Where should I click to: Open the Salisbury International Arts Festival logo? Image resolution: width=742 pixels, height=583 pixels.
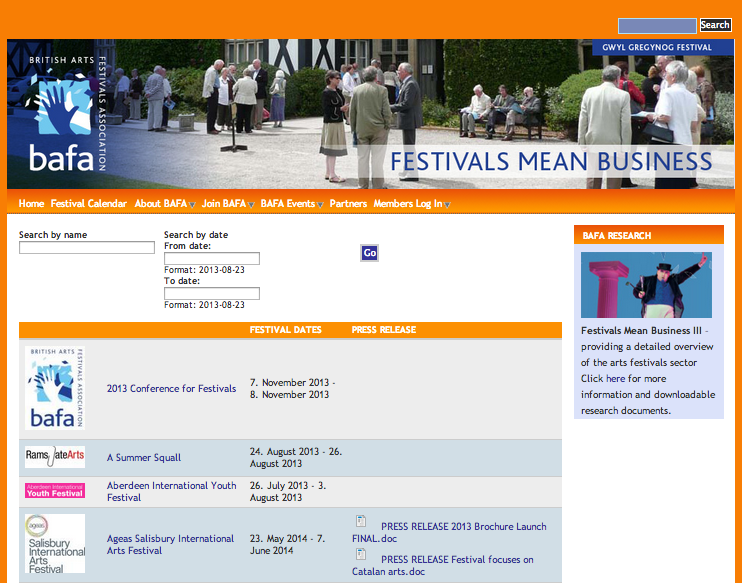click(x=55, y=544)
